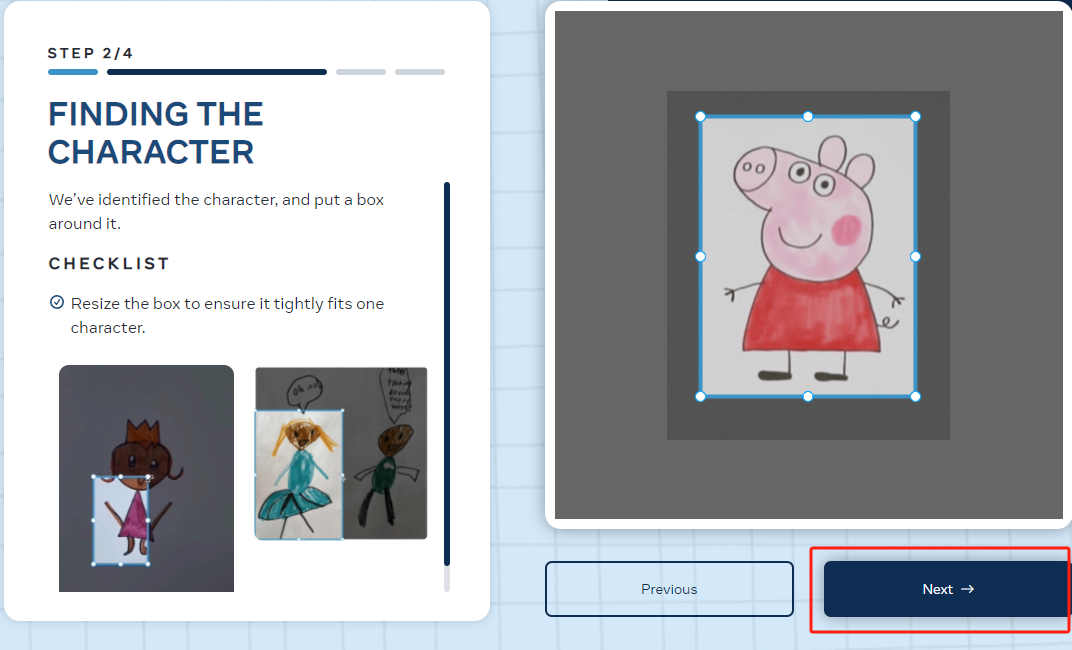
Task: Click the second step progress segment
Action: tap(217, 72)
